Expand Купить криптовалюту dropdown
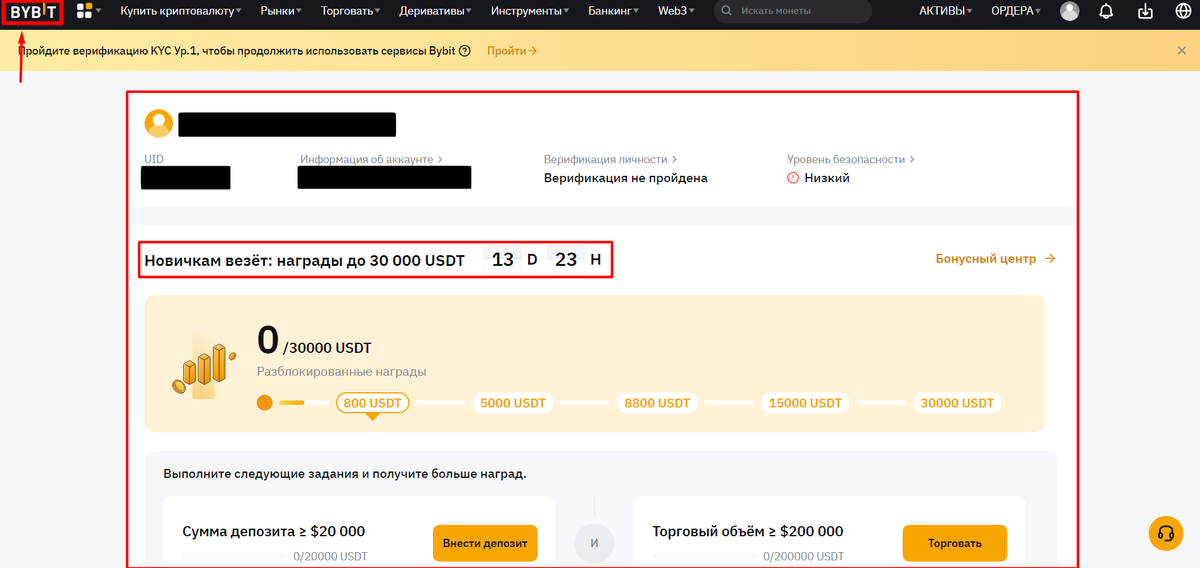The height and width of the screenshot is (568, 1200). pos(181,12)
